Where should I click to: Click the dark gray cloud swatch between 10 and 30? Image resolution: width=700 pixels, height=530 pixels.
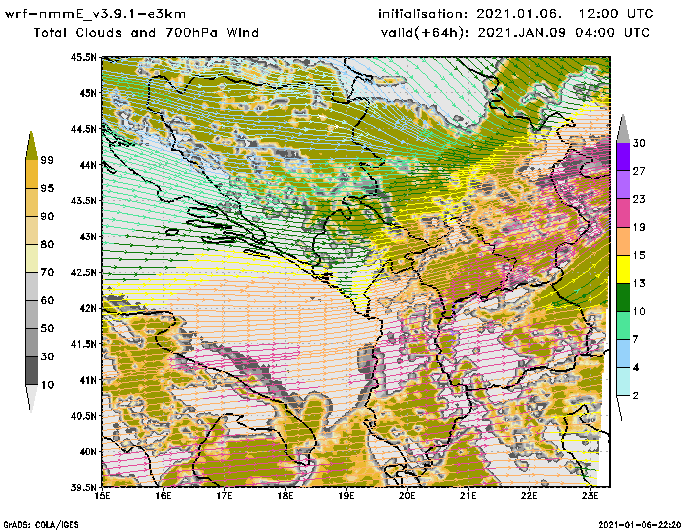(x=31, y=371)
